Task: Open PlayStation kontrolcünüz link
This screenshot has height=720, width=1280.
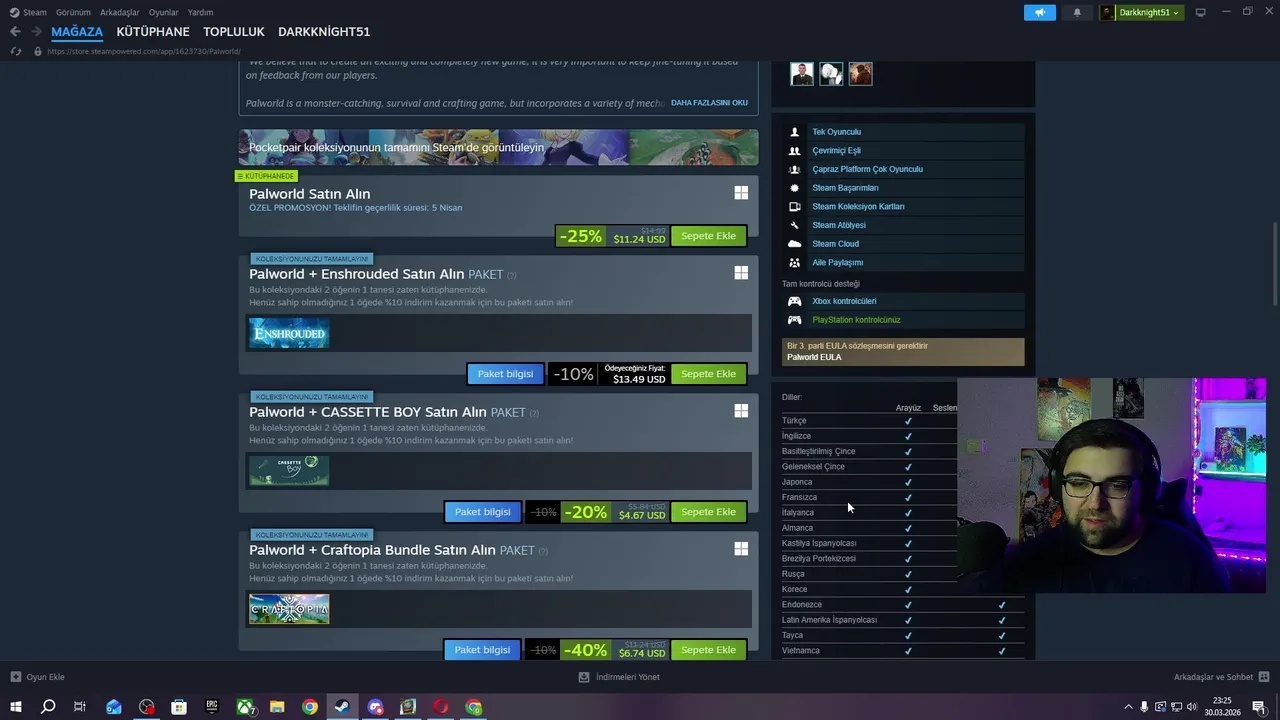Action: [856, 320]
